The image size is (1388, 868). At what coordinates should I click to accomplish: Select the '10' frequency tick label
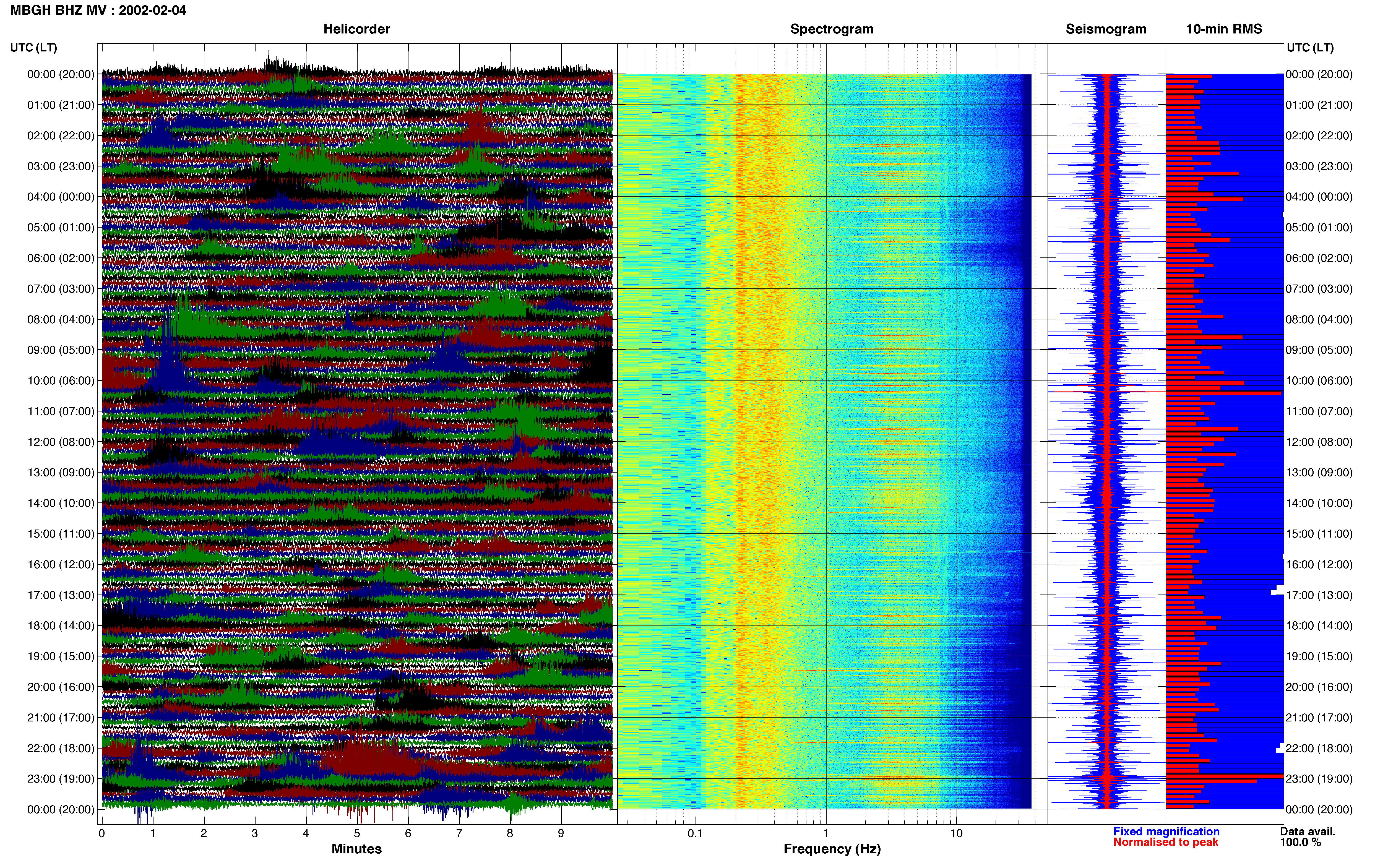[x=956, y=833]
